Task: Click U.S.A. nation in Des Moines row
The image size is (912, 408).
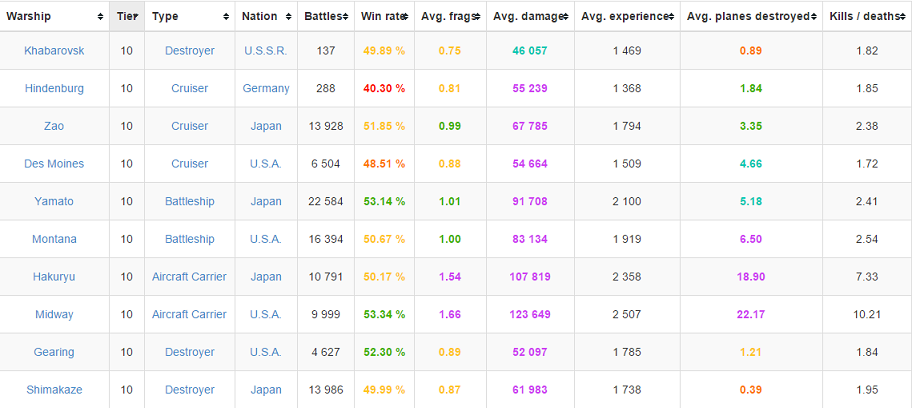Action: [266, 164]
